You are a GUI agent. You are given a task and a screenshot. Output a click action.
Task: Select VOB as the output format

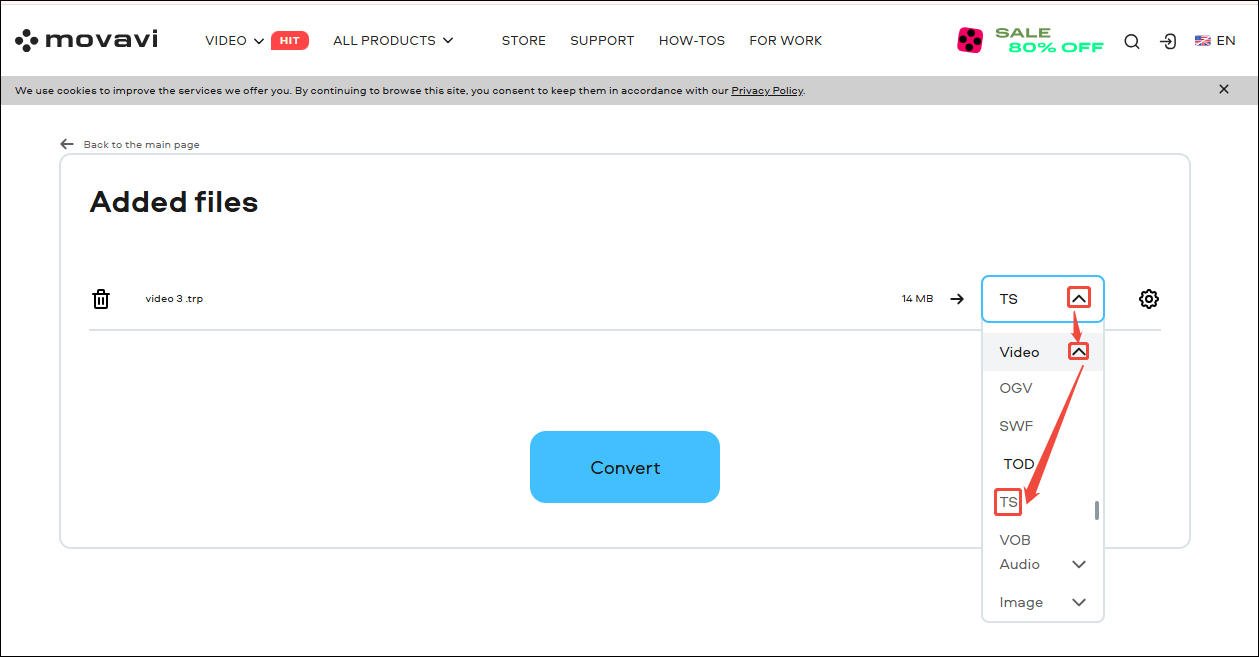[1014, 540]
